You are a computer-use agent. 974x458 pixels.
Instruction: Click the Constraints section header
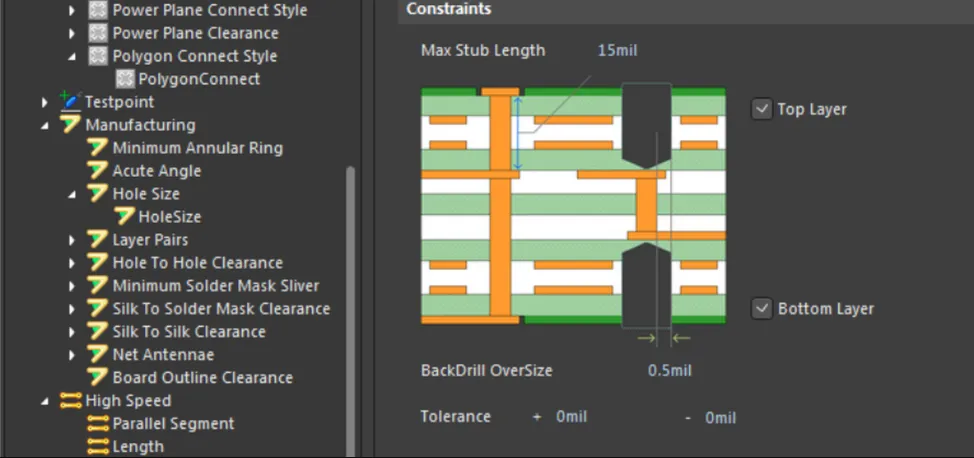(x=686, y=10)
